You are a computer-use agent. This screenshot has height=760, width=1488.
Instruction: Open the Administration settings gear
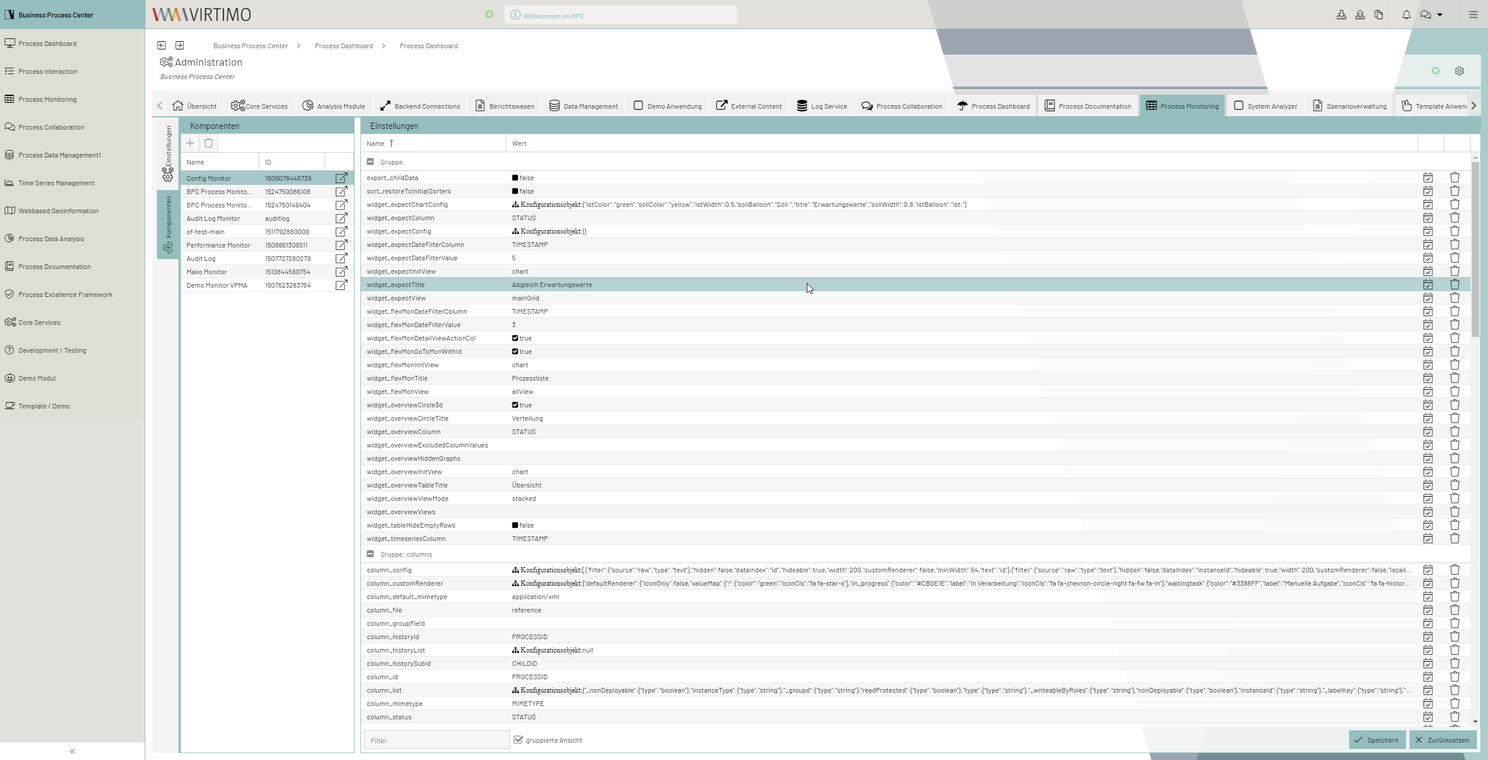(1459, 71)
